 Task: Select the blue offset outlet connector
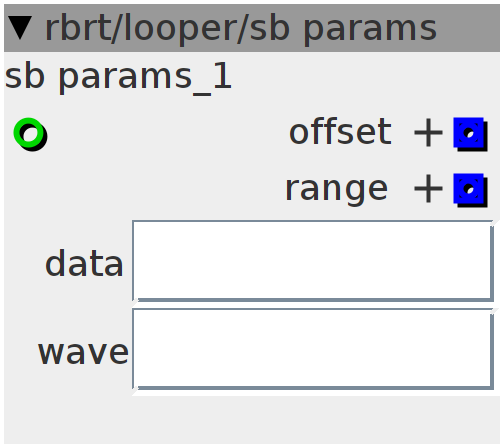point(470,134)
